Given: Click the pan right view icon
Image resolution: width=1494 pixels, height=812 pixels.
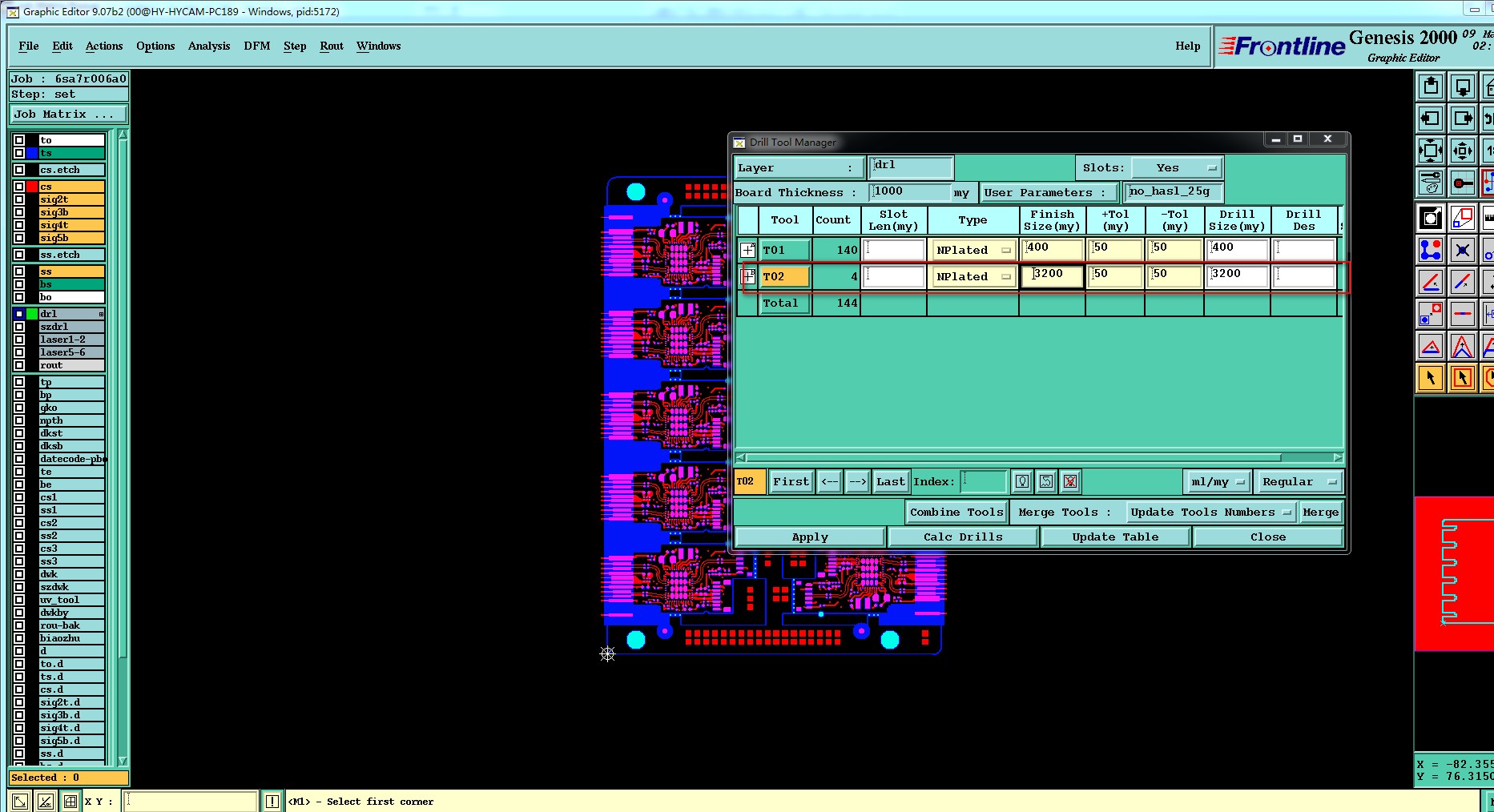Looking at the screenshot, I should coord(1463,119).
